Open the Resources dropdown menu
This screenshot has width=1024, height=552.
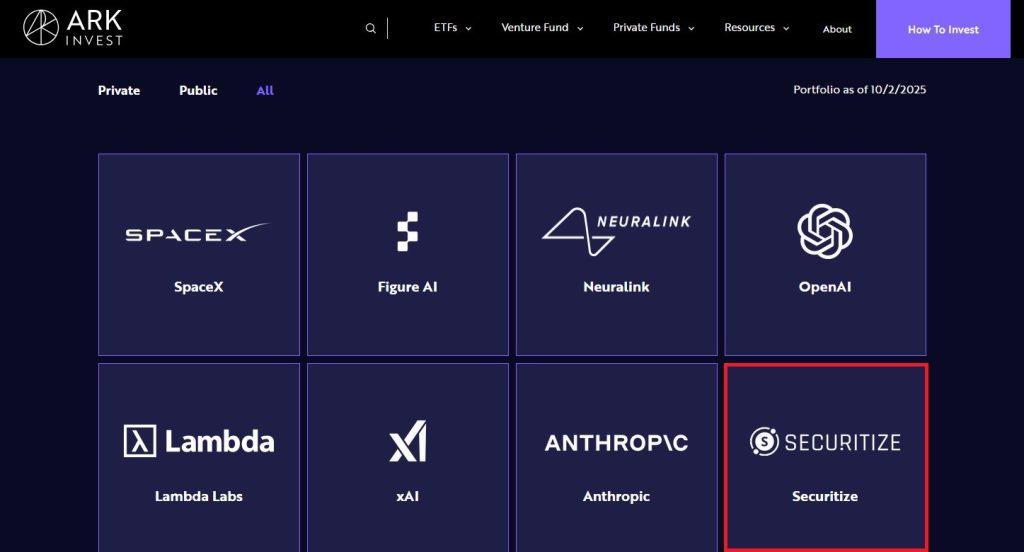pyautogui.click(x=756, y=28)
